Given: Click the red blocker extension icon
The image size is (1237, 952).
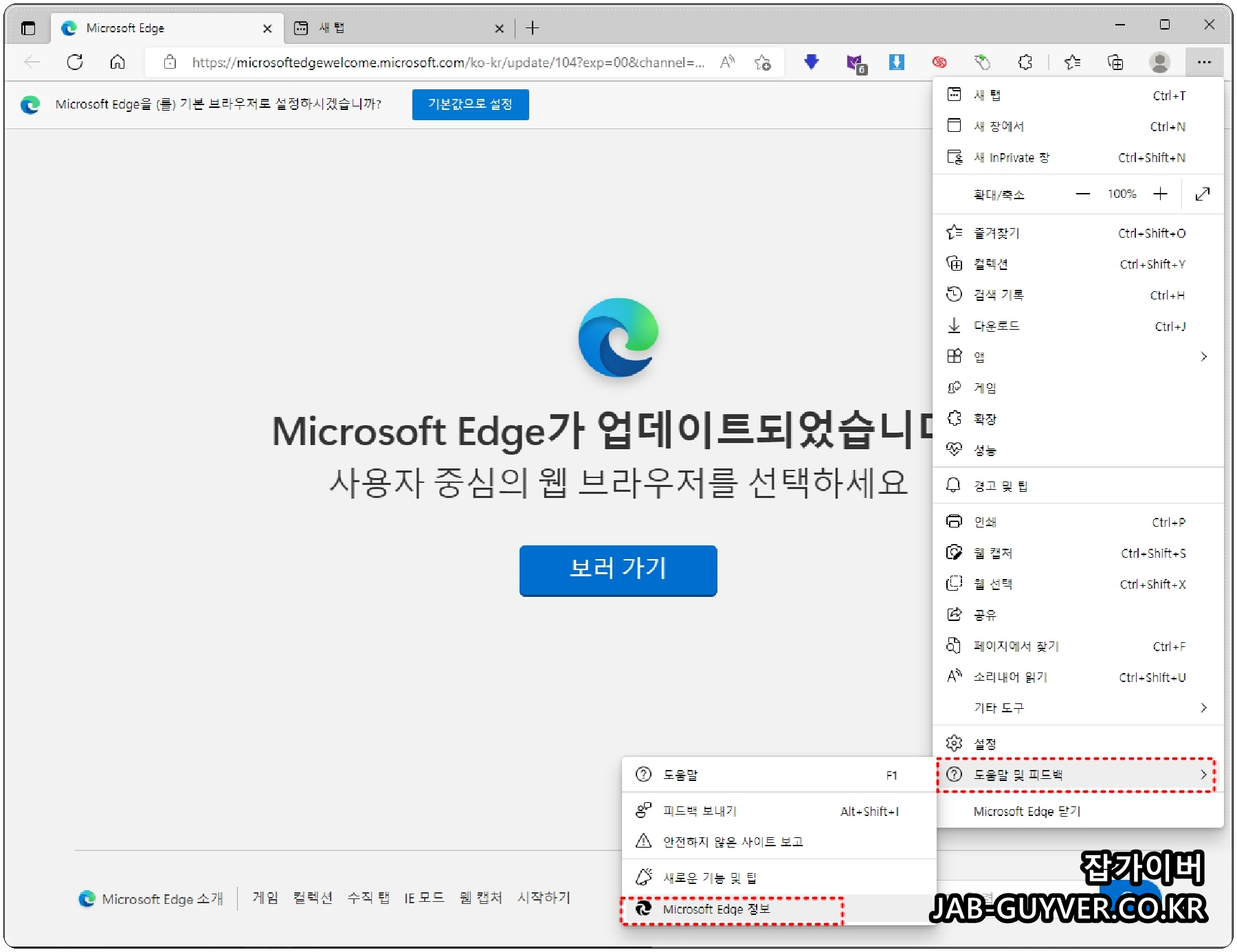Looking at the screenshot, I should [x=939, y=63].
